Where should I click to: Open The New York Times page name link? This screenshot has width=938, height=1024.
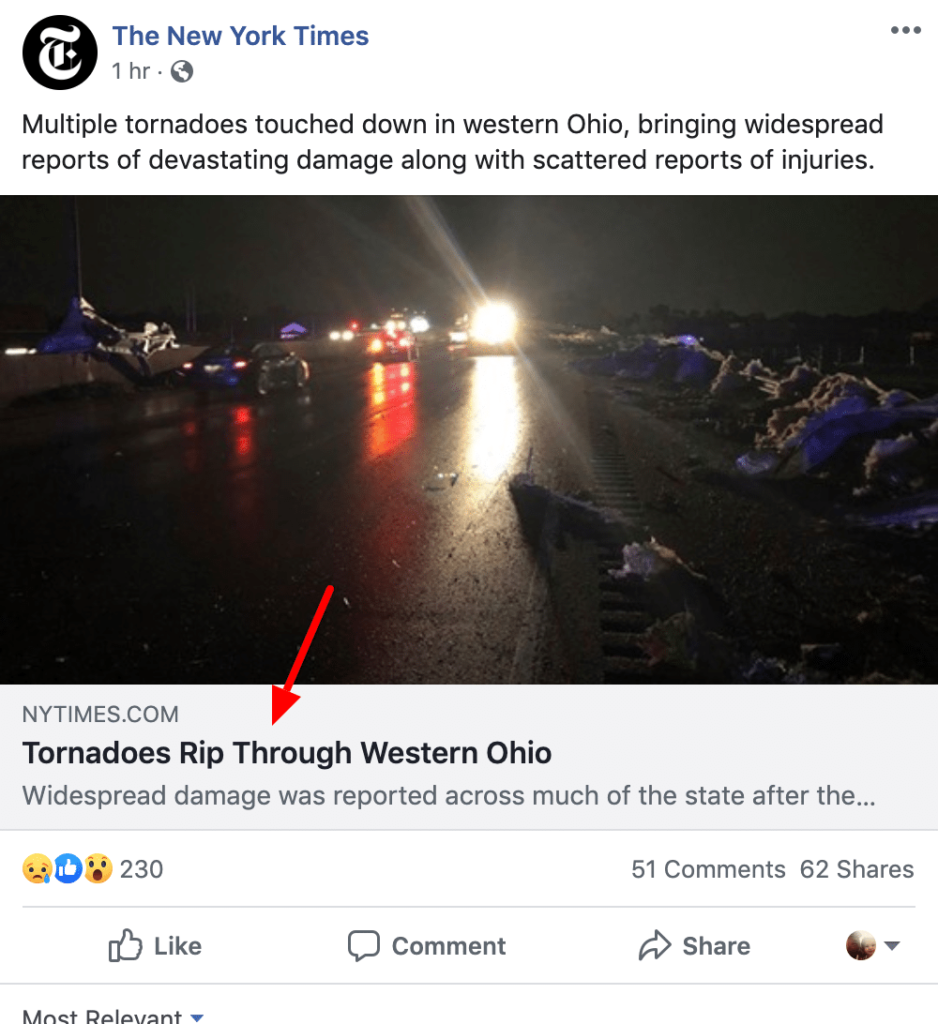[x=240, y=36]
